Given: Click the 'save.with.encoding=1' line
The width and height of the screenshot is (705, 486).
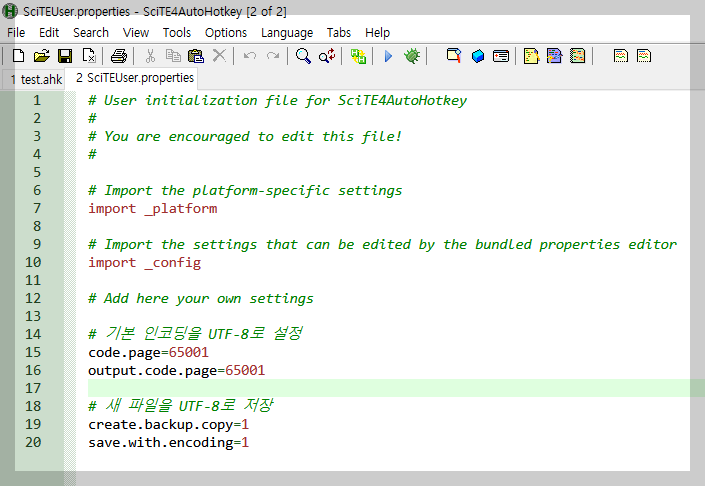Looking at the screenshot, I should 169,442.
